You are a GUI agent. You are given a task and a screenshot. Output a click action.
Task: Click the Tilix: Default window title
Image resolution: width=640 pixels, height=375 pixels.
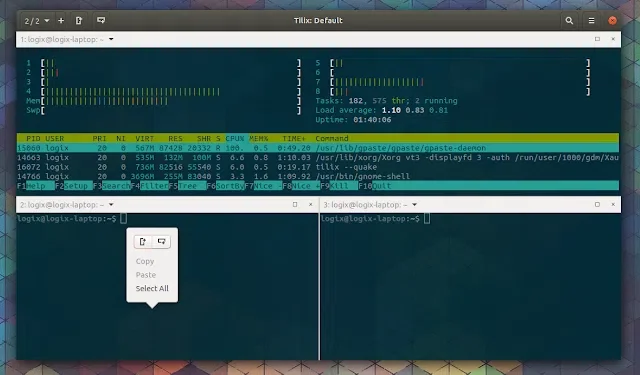[x=318, y=20]
